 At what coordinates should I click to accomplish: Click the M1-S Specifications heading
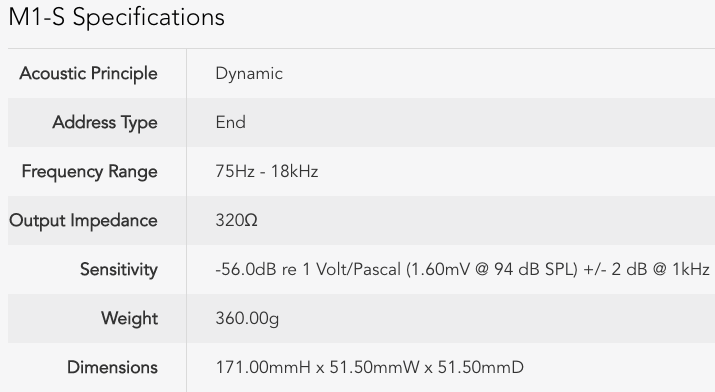117,17
